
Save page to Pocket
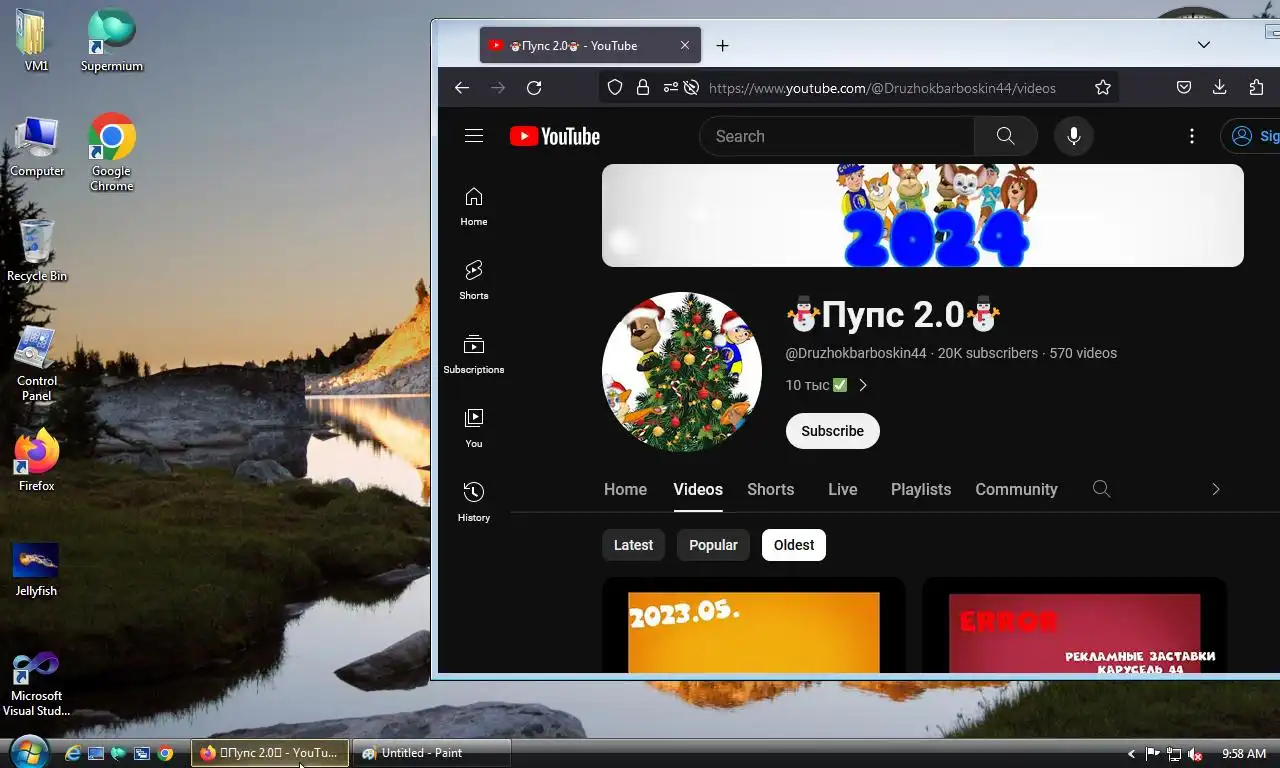point(1184,88)
